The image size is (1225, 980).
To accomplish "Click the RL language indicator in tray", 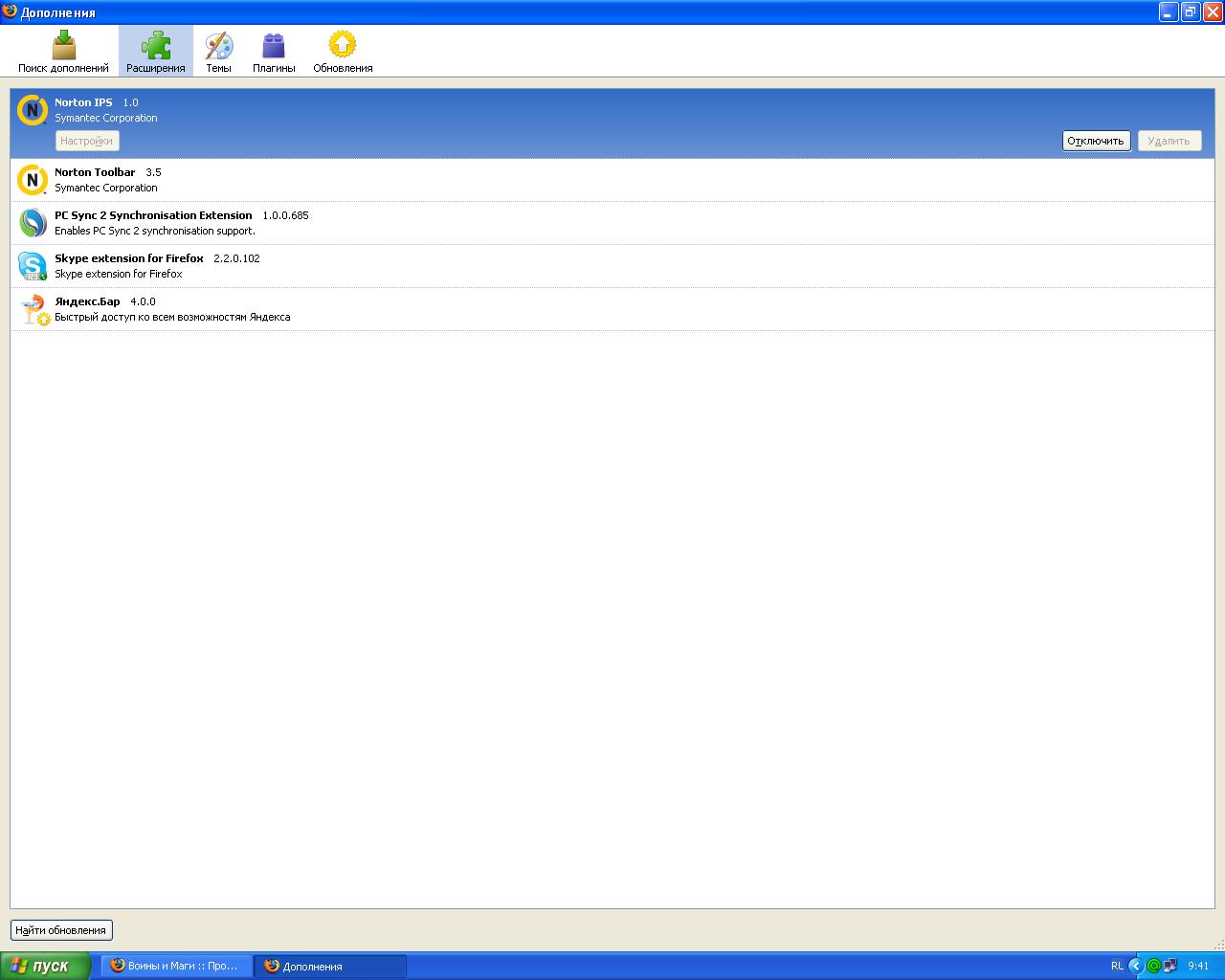I will pos(1117,966).
